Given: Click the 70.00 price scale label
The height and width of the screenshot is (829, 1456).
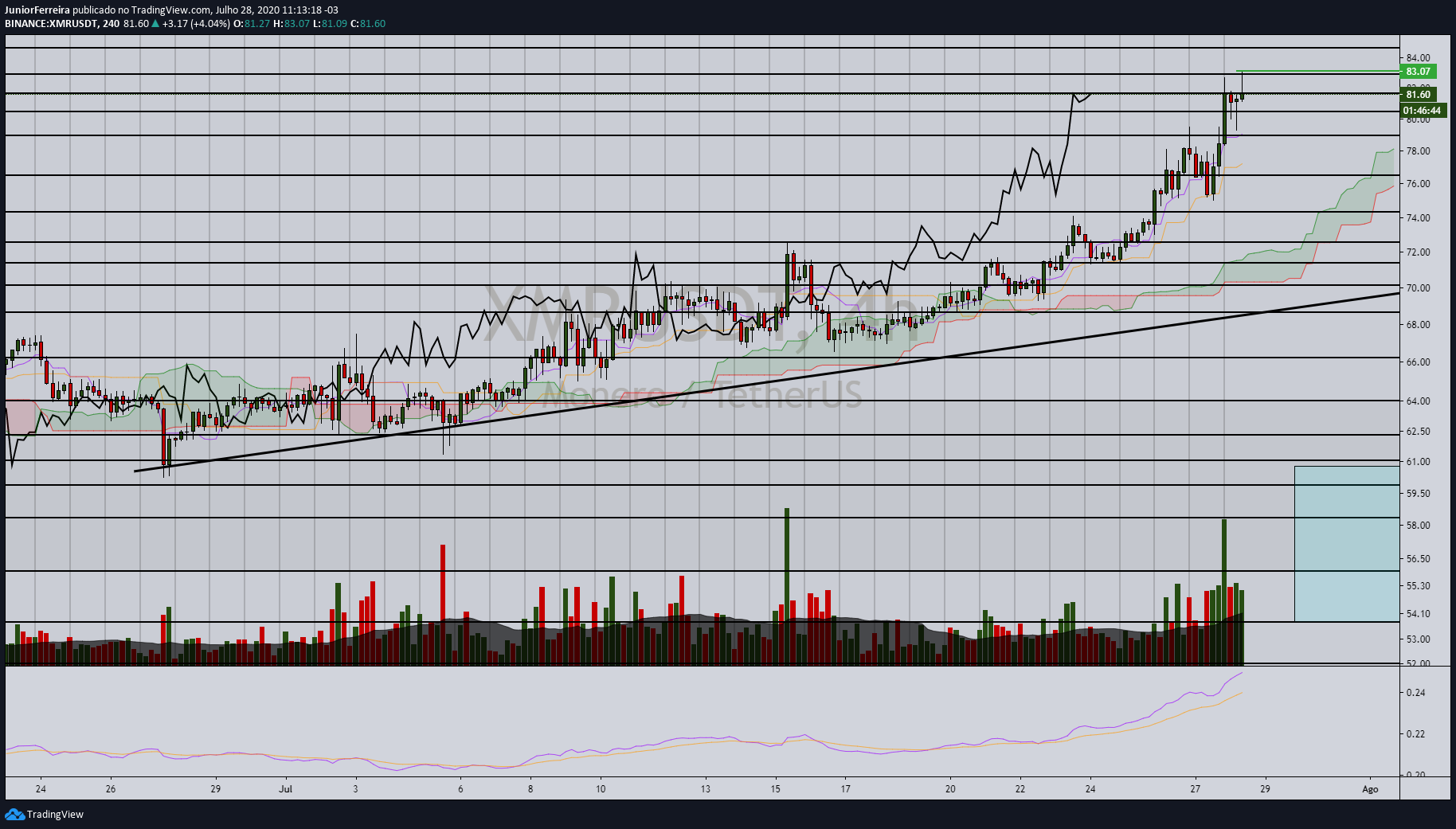Looking at the screenshot, I should tap(1418, 288).
